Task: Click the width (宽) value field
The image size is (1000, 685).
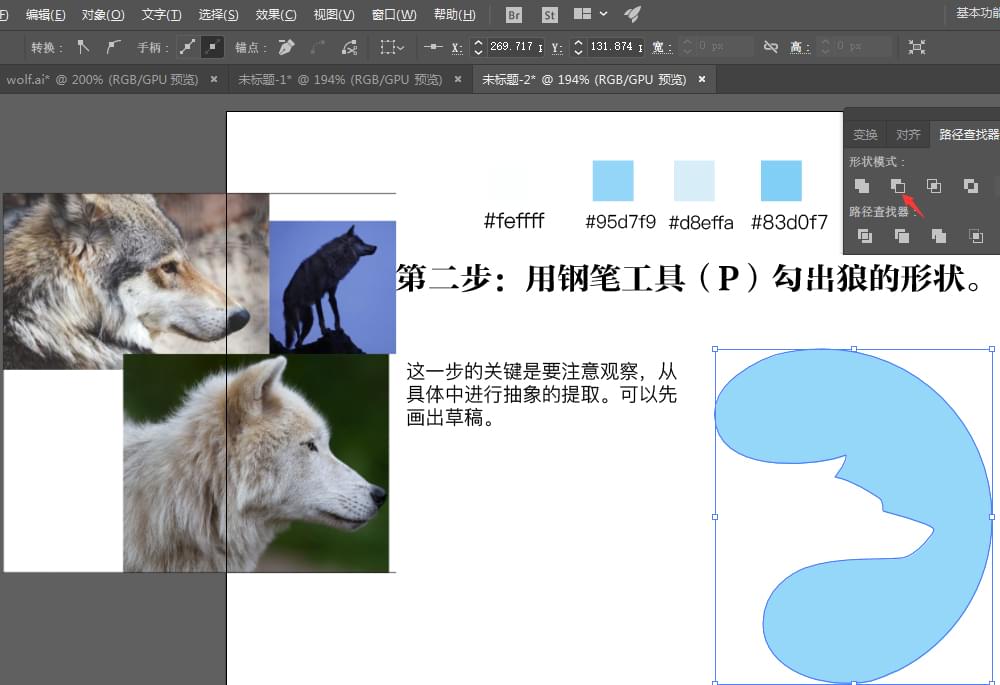Action: (723, 47)
